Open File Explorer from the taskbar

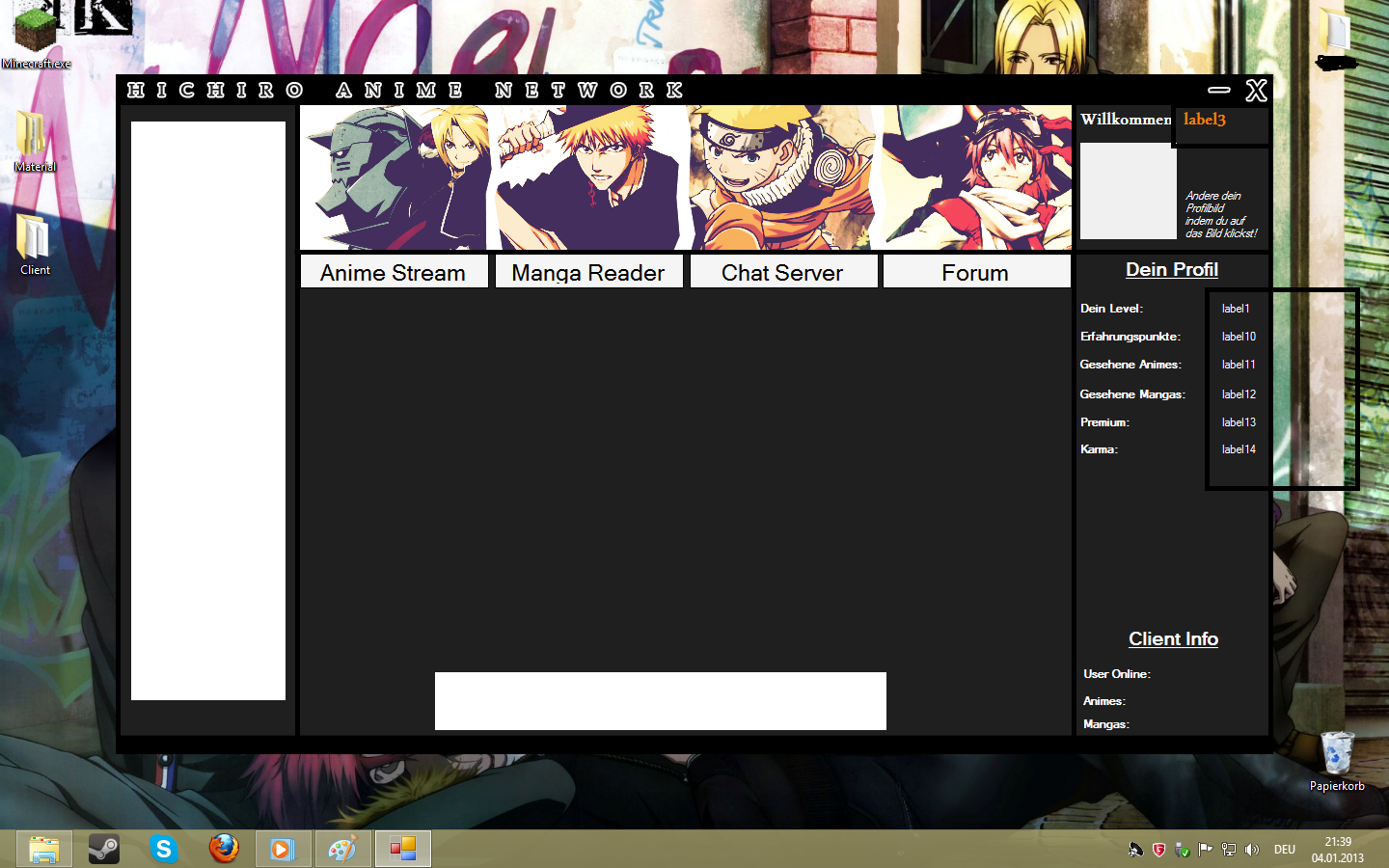click(44, 849)
